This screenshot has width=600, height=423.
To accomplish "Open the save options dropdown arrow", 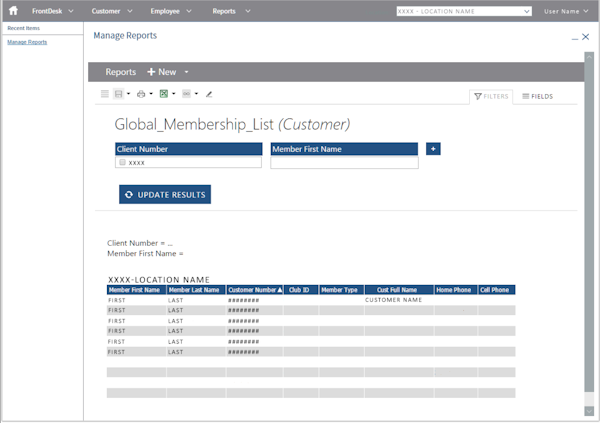I will click(129, 94).
